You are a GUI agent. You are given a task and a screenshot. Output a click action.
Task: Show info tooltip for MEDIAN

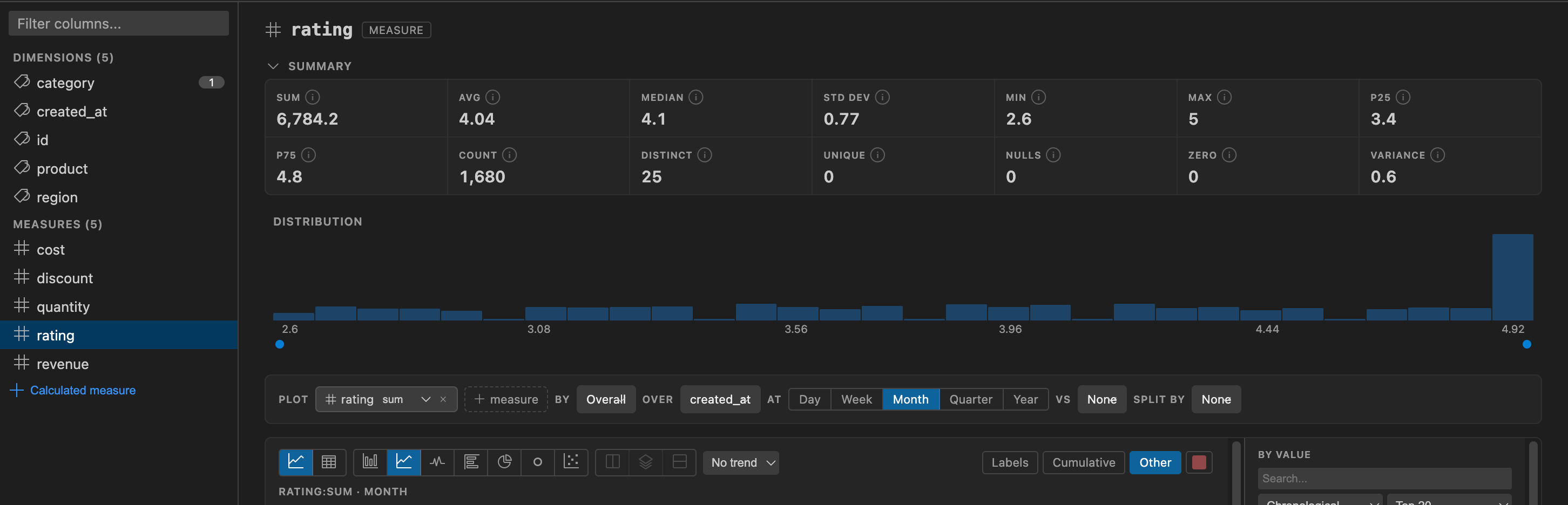(x=696, y=97)
